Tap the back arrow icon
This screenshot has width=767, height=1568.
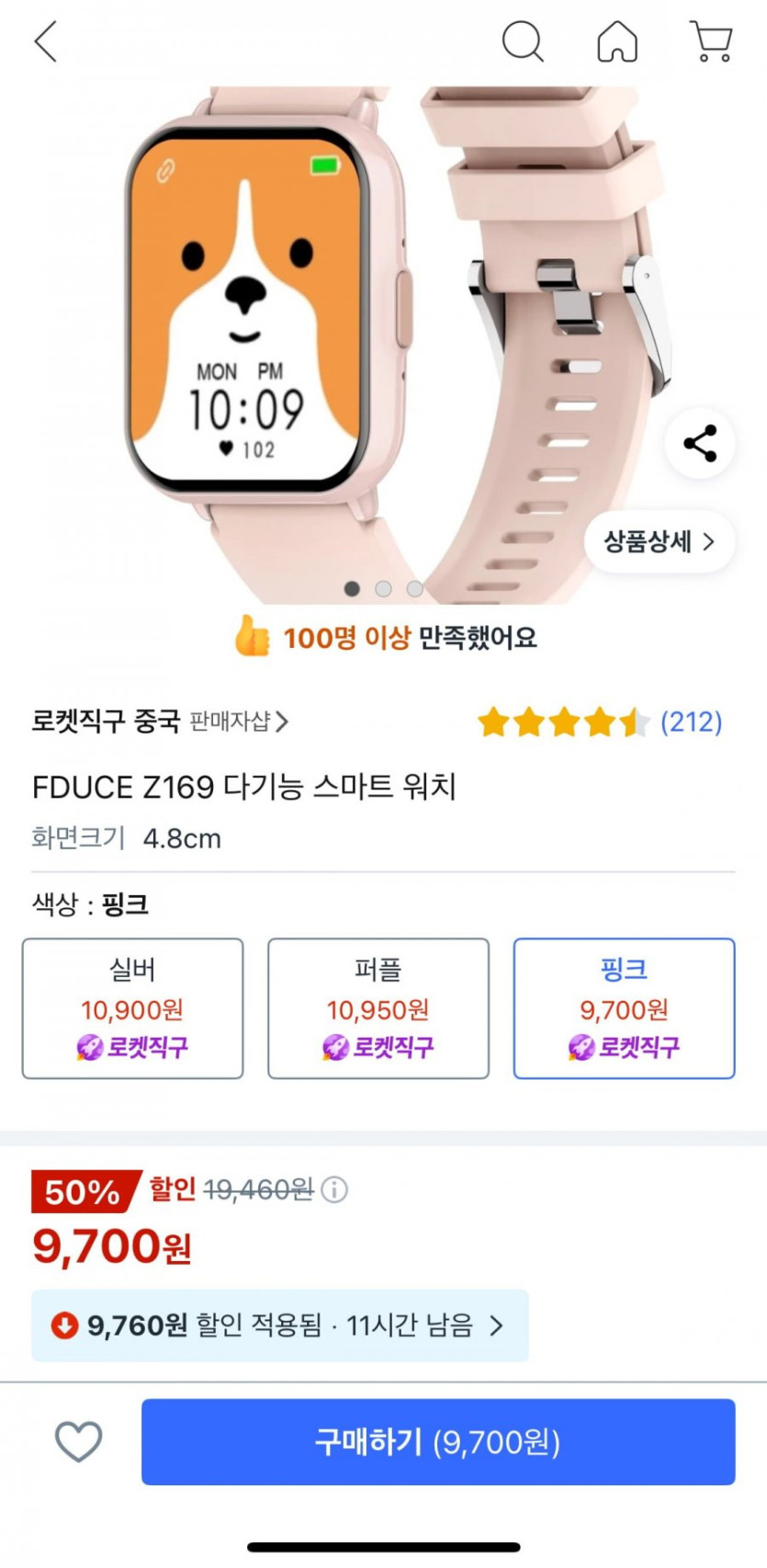click(46, 41)
